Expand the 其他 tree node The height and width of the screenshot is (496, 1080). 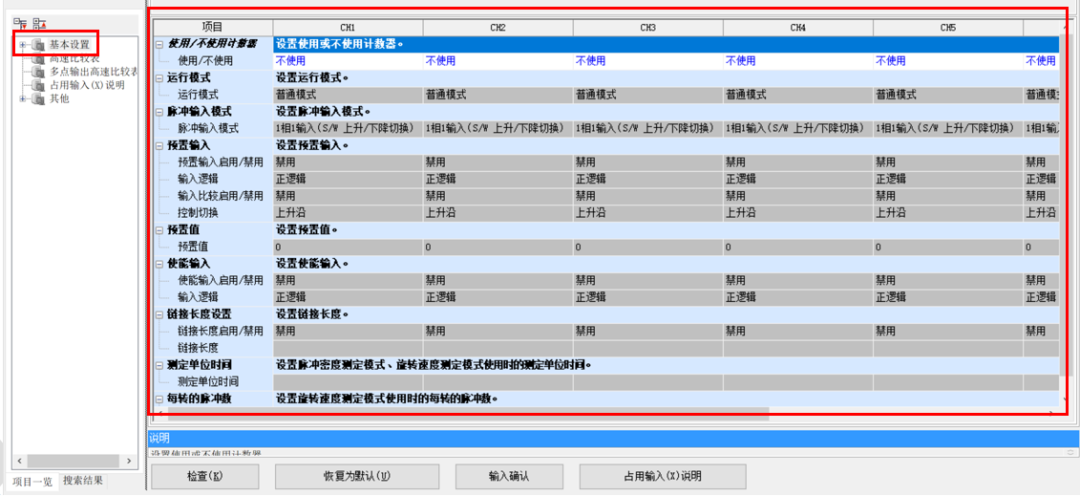click(x=22, y=98)
